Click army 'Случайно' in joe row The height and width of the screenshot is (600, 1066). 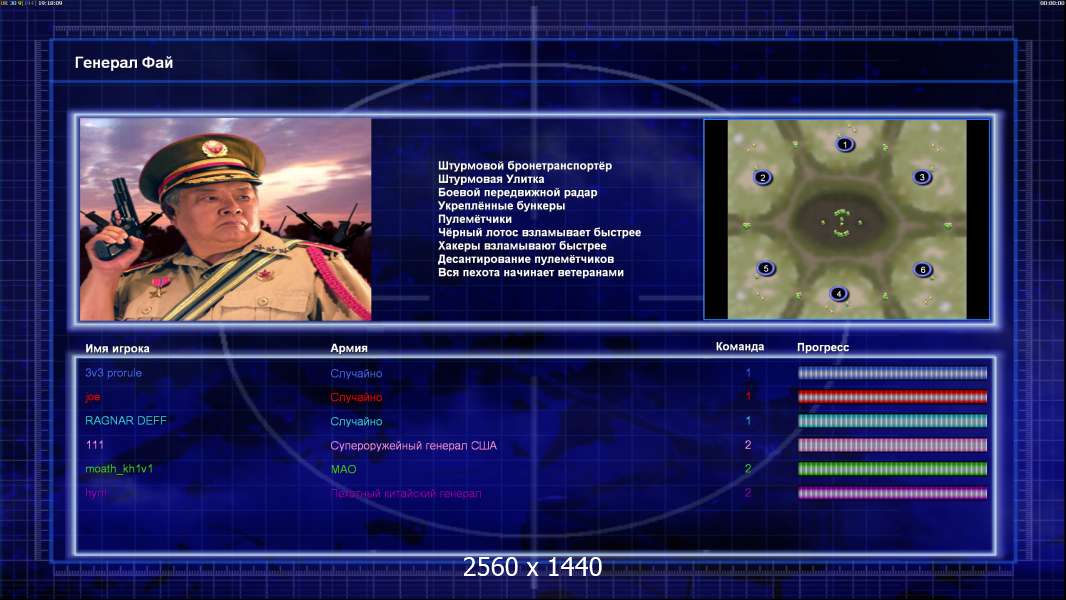point(356,398)
